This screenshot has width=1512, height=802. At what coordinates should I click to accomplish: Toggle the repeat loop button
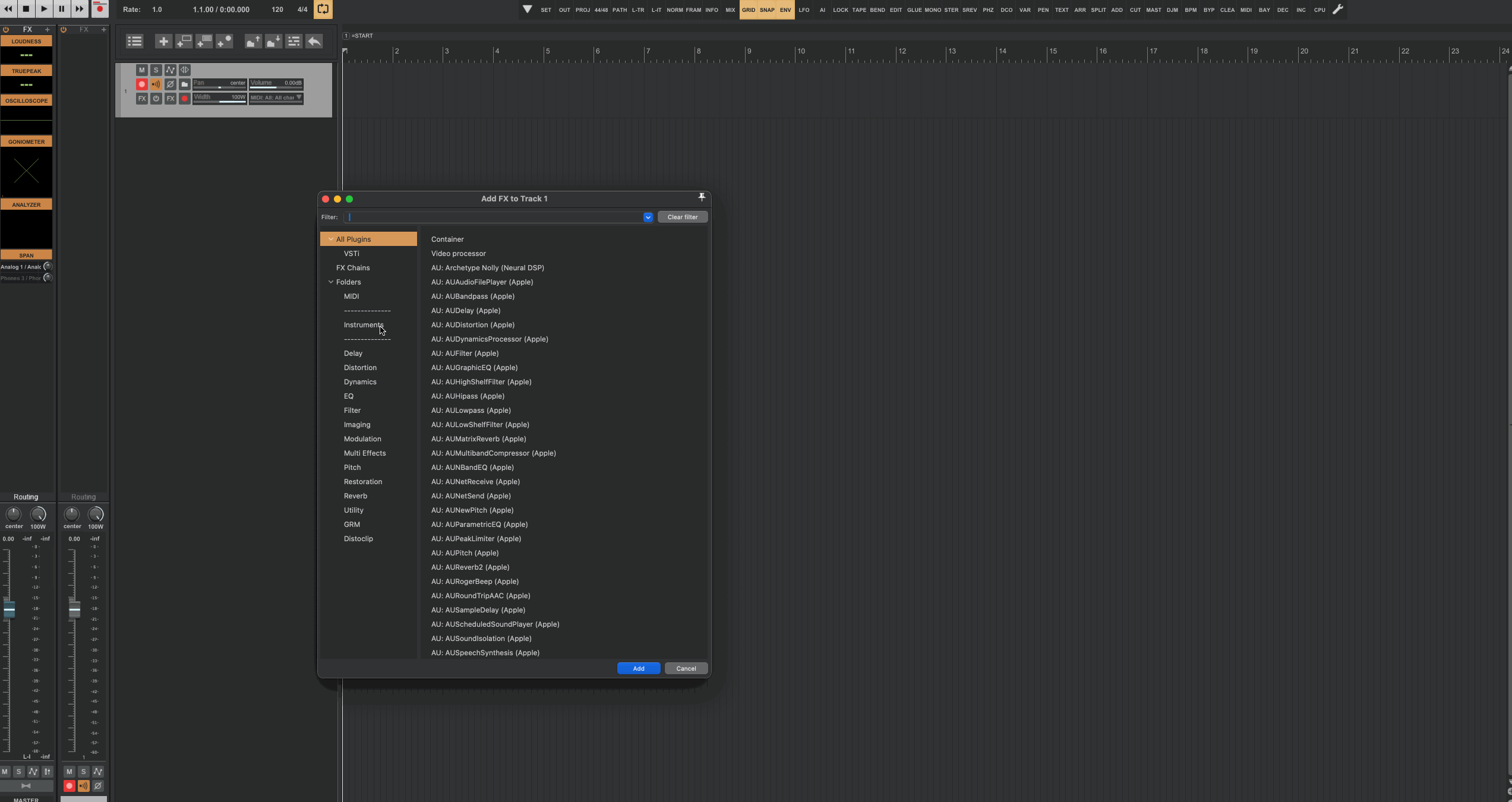[323, 10]
